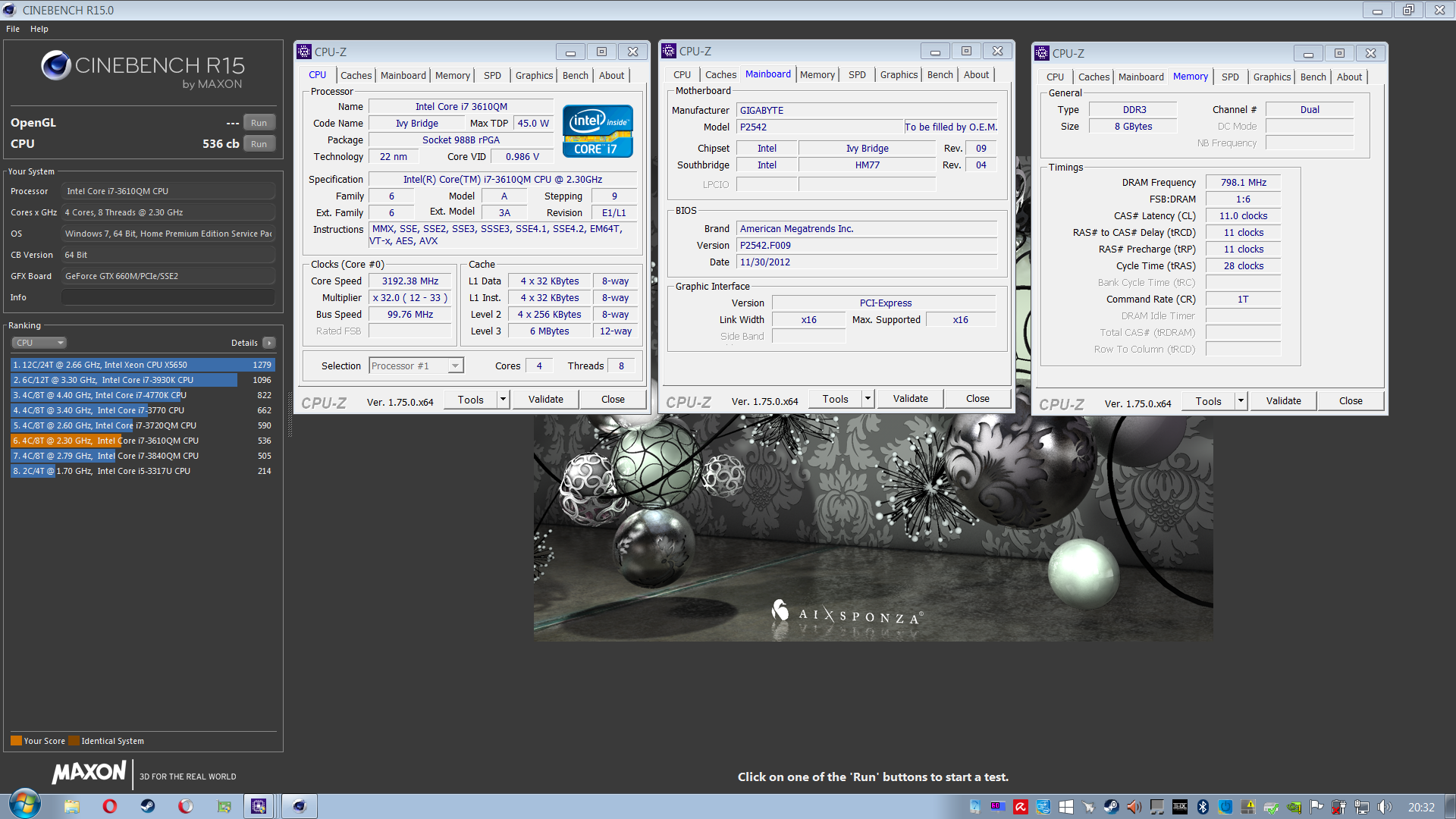This screenshot has height=819, width=1456.
Task: Open the NVIDIA tray icon
Action: pyautogui.click(x=1294, y=807)
